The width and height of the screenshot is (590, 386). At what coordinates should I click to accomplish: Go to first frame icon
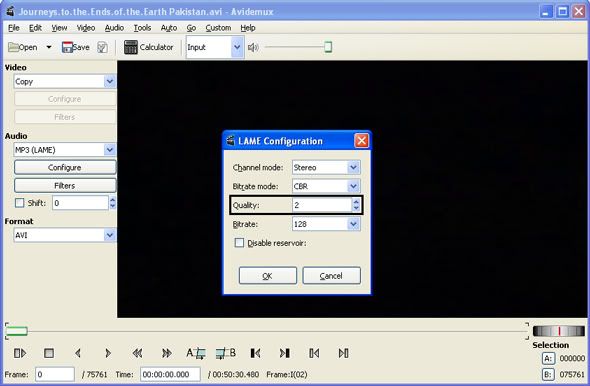pyautogui.click(x=314, y=353)
